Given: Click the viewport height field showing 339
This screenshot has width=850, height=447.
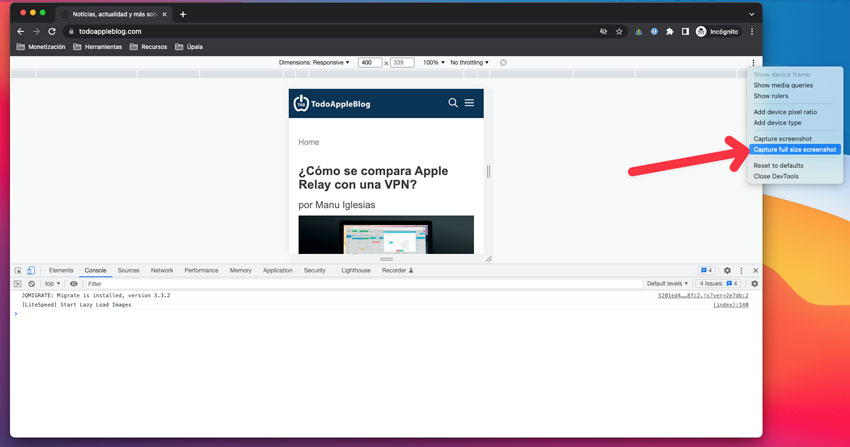Looking at the screenshot, I should tap(402, 63).
